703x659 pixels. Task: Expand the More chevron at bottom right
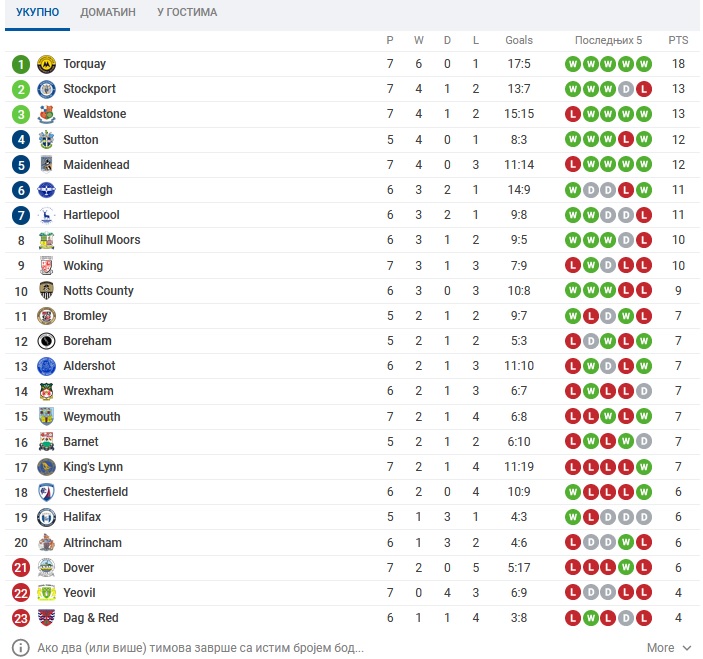click(686, 648)
